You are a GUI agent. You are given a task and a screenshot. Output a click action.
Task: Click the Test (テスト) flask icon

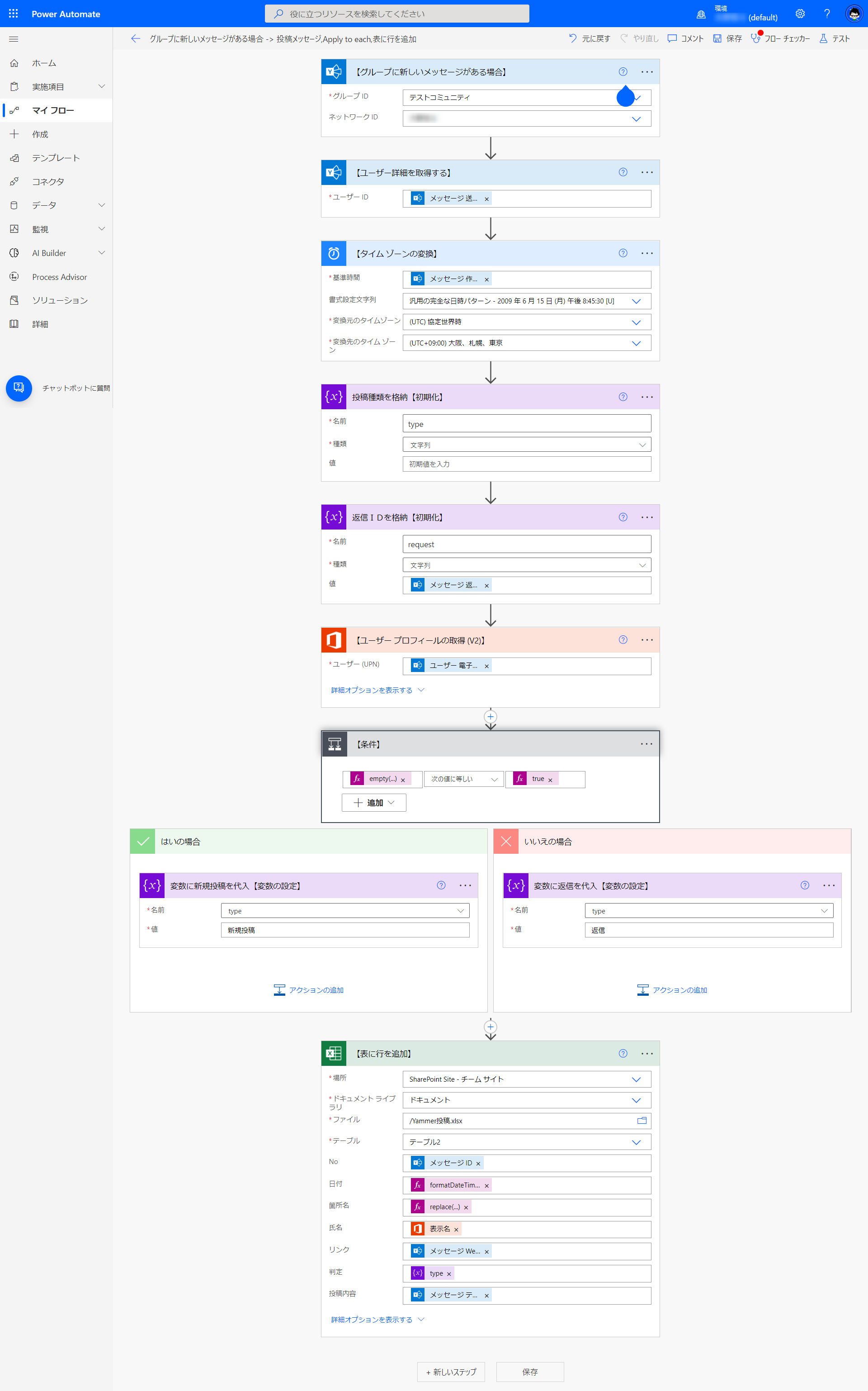pos(834,38)
